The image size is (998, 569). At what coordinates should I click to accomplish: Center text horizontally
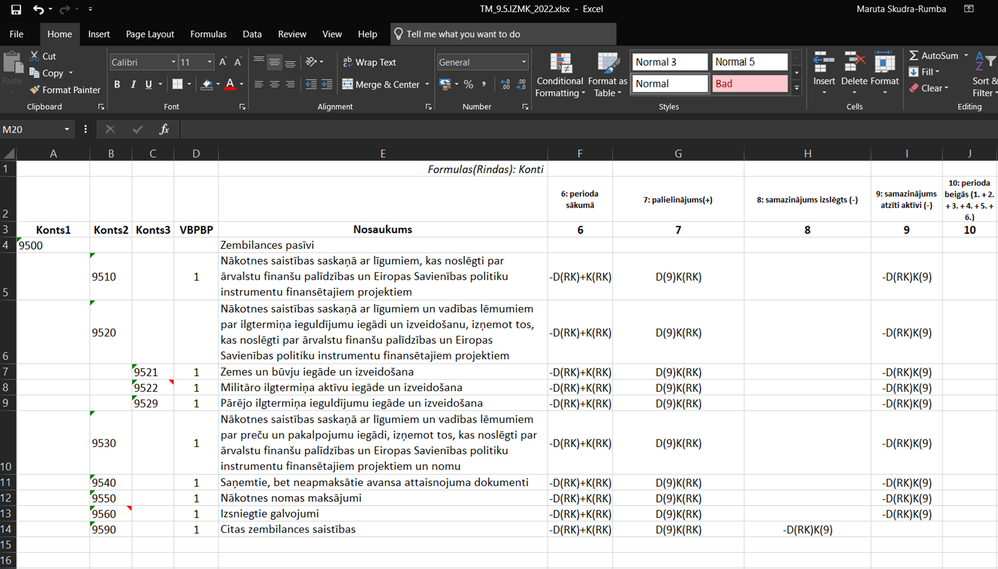tap(274, 84)
